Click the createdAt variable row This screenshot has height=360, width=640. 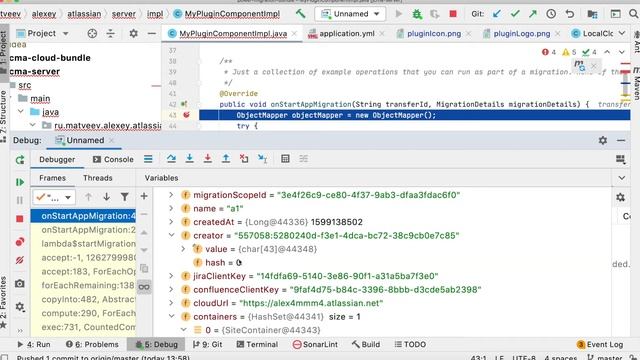pos(382,222)
